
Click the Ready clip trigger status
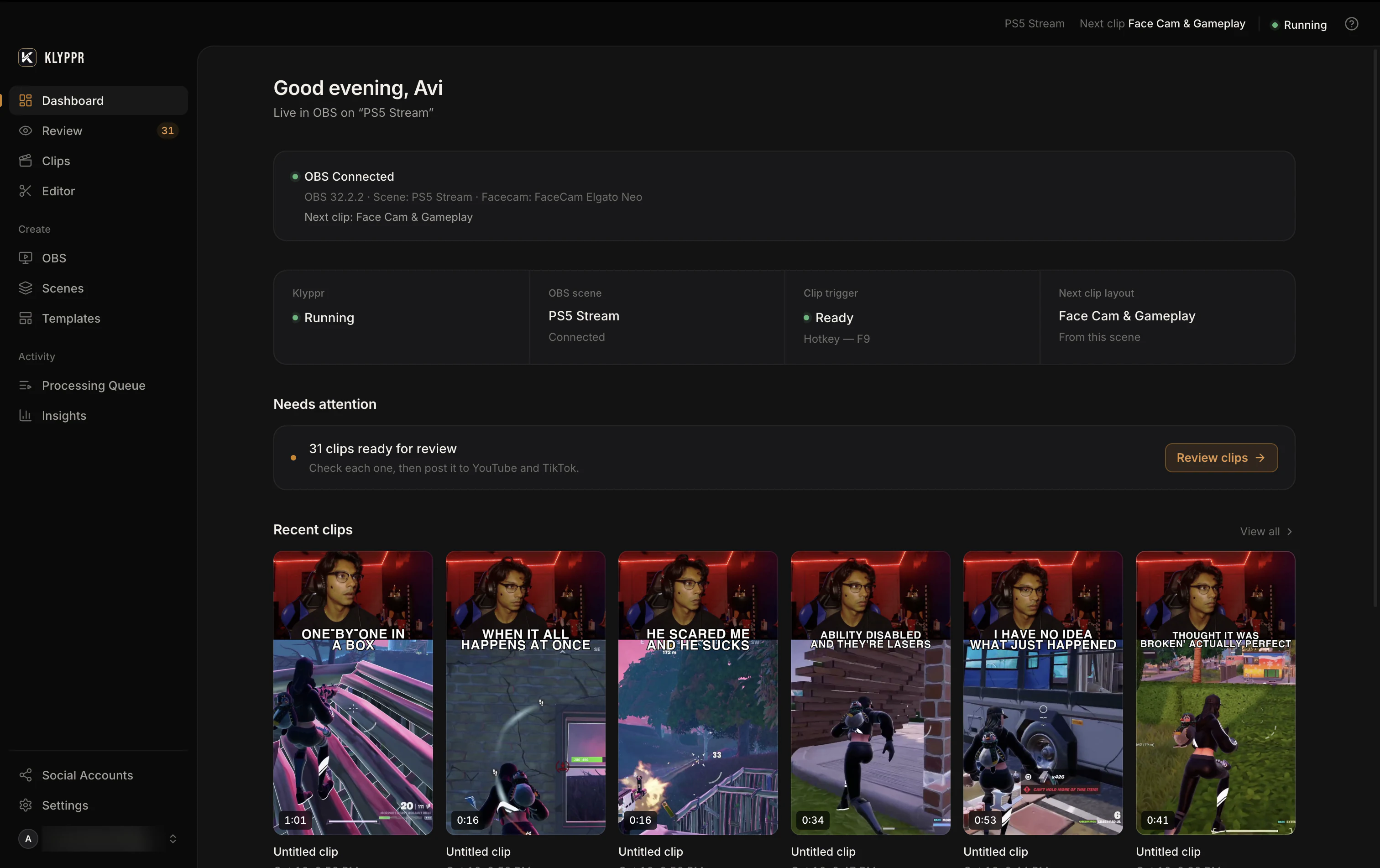[828, 318]
